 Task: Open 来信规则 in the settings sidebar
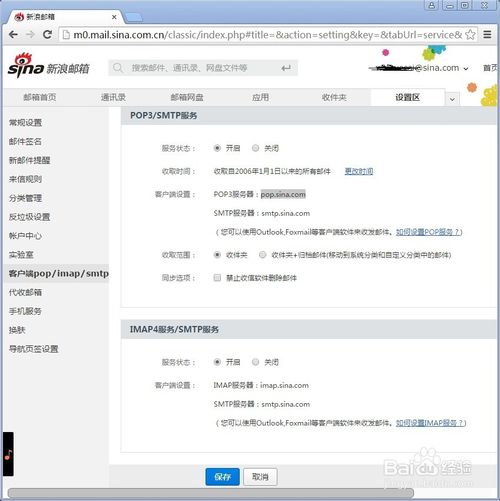[25, 179]
